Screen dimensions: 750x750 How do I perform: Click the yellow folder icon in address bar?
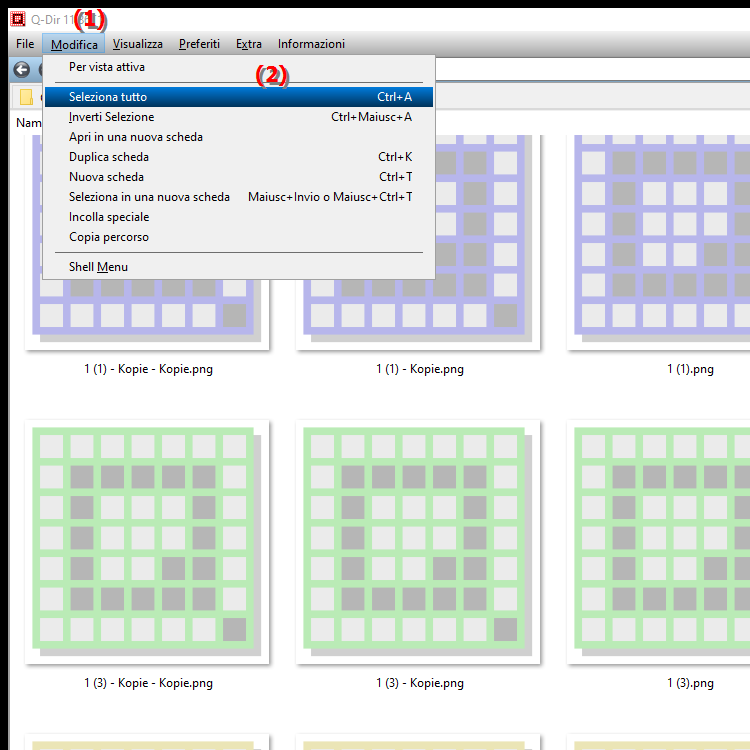(x=26, y=97)
